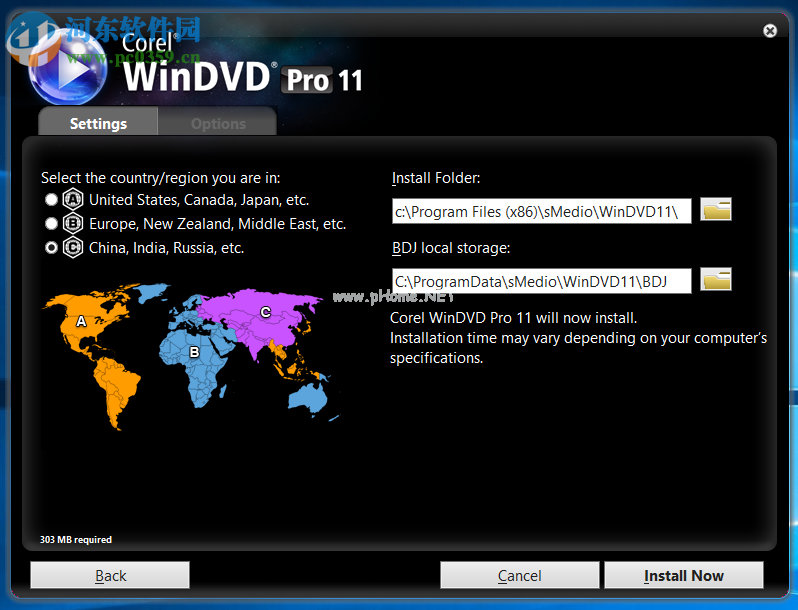The image size is (798, 610).
Task: Click the hexagonal region B badge icon
Action: point(73,223)
